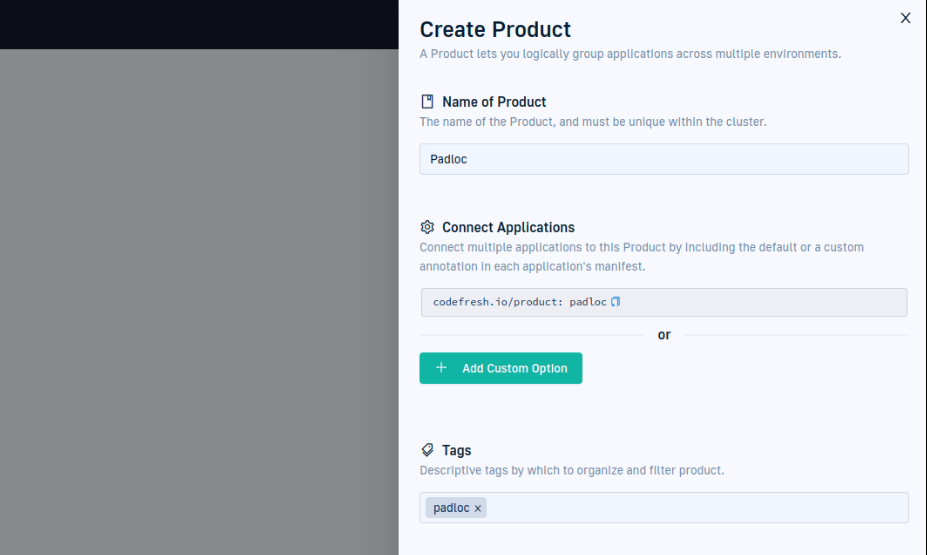Click the padloc tag chip label
927x555 pixels.
click(451, 508)
